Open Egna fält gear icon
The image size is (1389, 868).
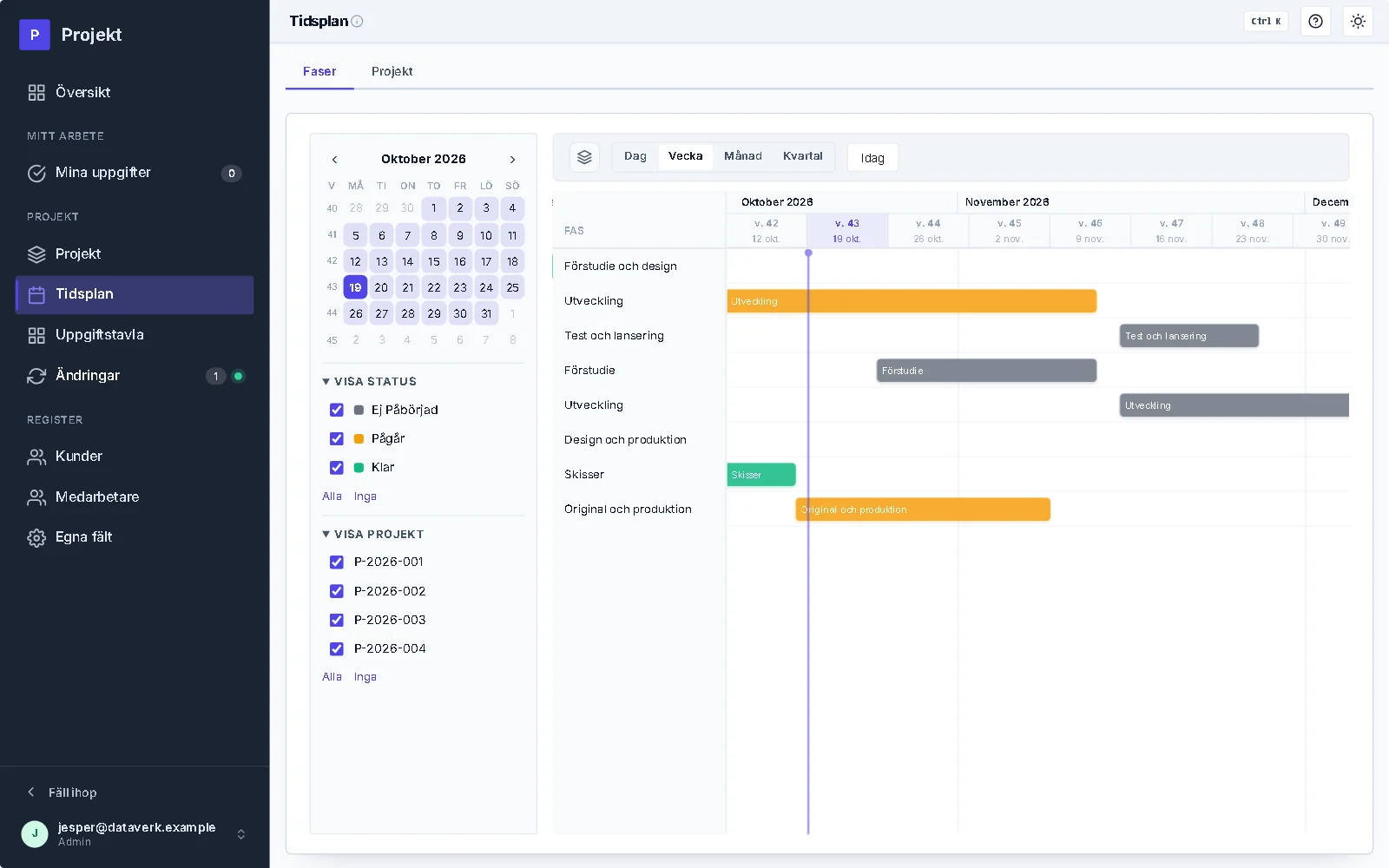36,537
